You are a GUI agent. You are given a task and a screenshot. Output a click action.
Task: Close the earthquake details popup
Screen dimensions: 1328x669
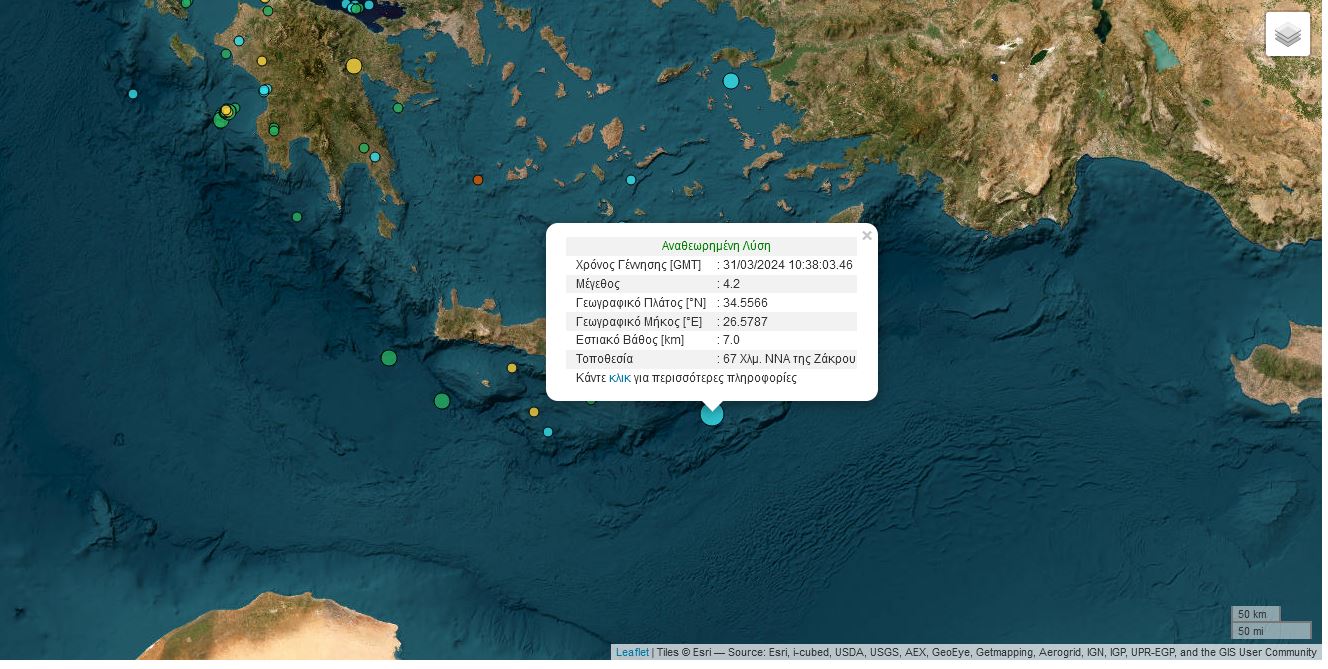[866, 236]
